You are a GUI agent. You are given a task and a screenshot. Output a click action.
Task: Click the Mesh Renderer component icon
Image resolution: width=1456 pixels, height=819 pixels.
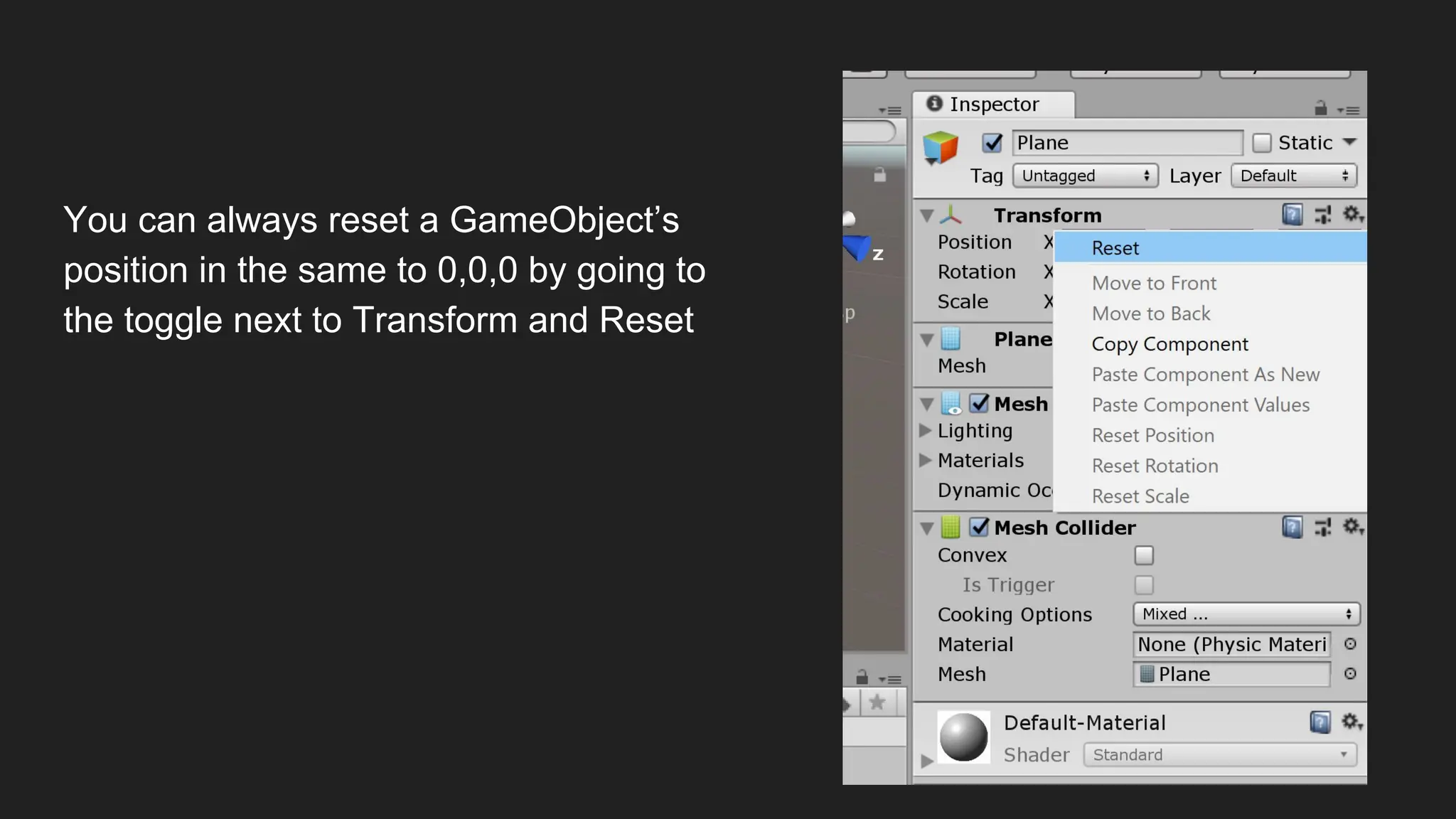click(x=951, y=404)
